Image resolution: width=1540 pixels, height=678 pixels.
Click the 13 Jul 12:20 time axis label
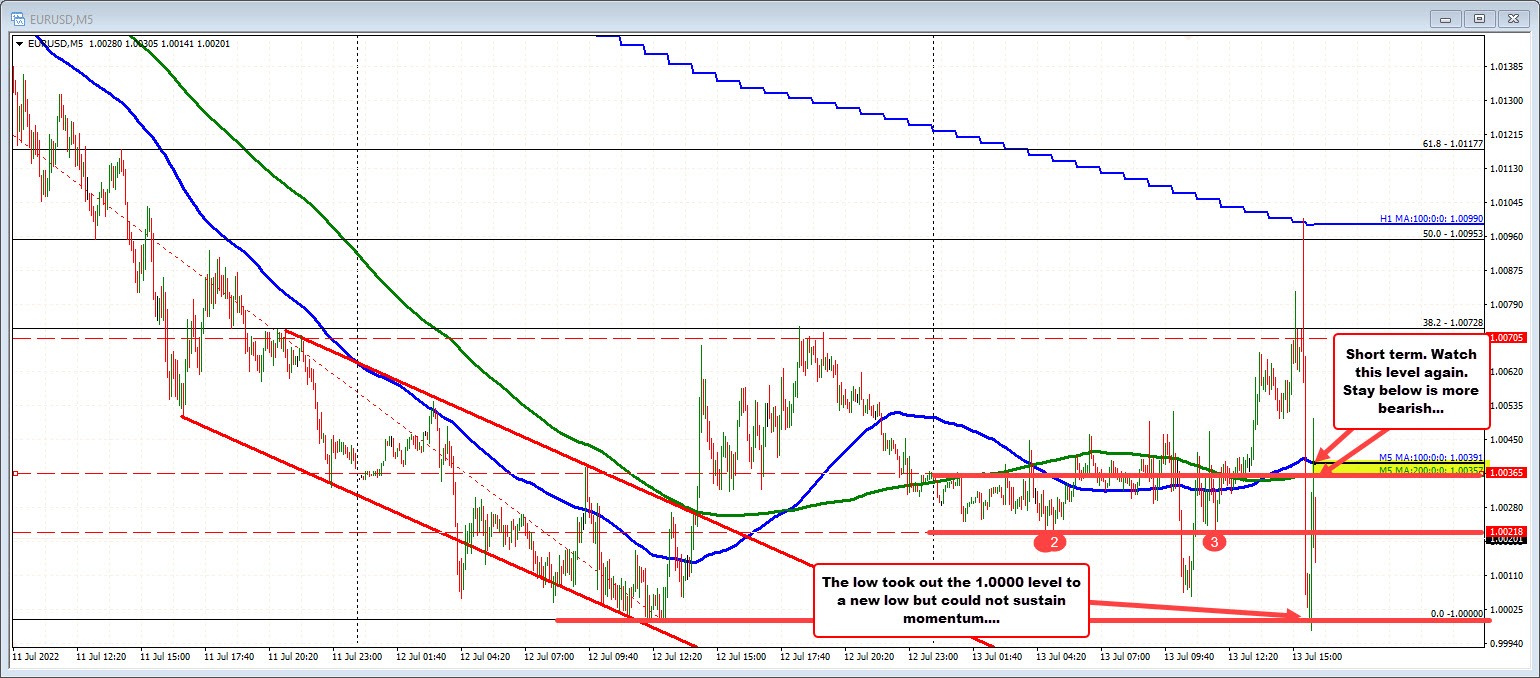pos(1253,657)
